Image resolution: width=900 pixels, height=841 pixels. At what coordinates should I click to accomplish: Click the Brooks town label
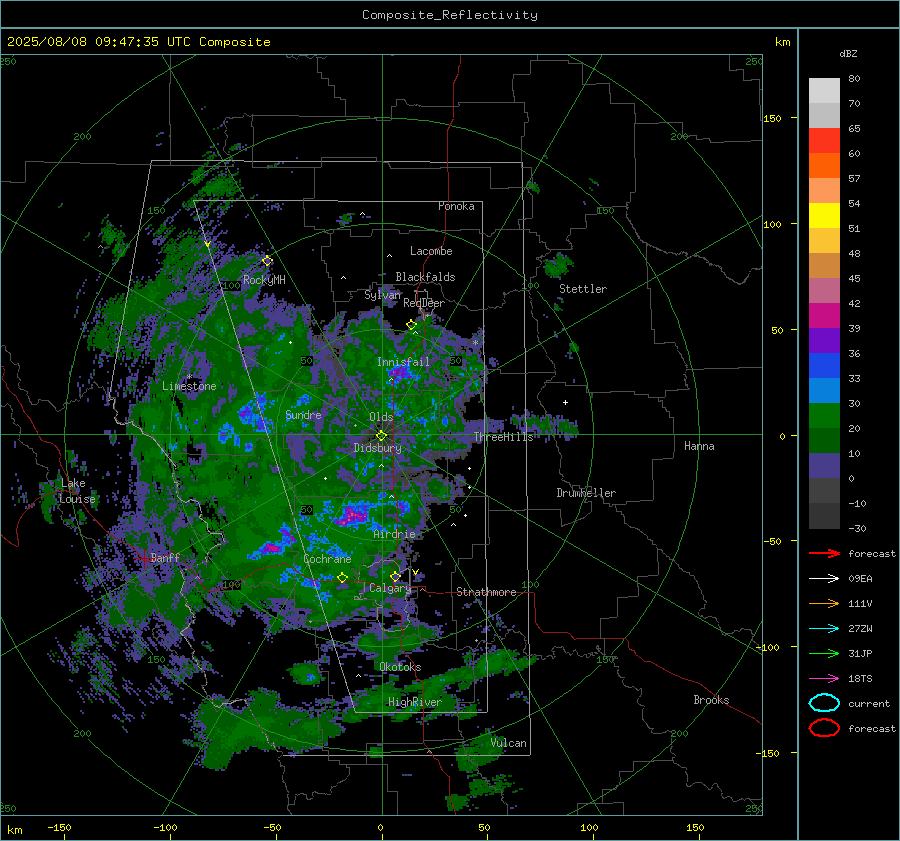[x=711, y=700]
